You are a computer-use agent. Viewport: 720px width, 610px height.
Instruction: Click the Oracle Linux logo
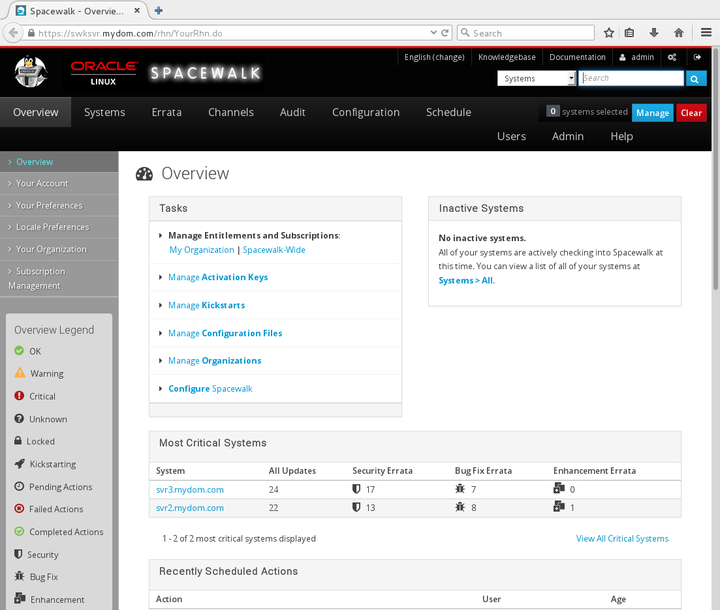pos(104,73)
